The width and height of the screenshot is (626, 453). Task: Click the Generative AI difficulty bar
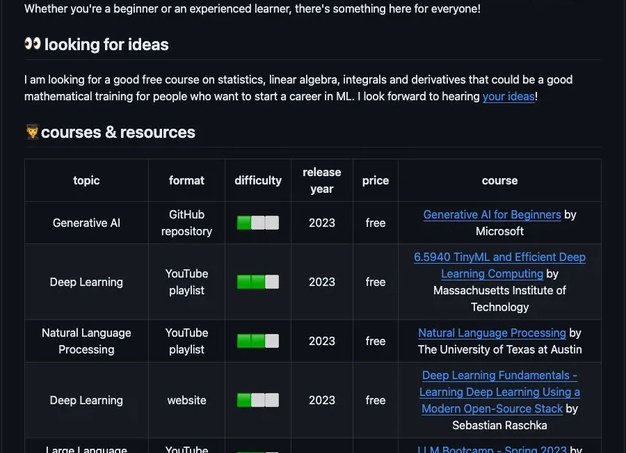click(258, 223)
